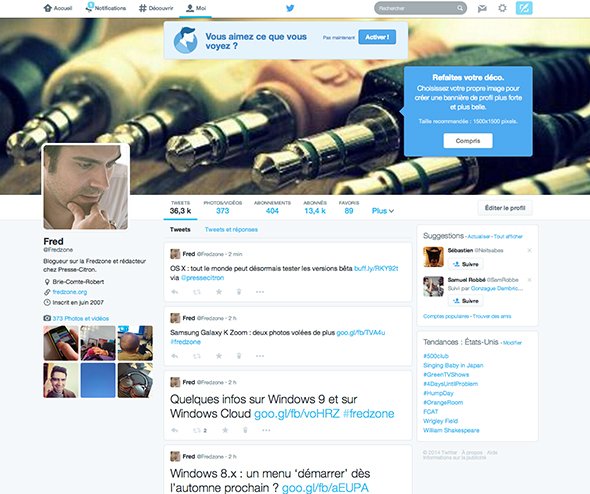Screen dimensions: 590x494
Task: Click Éditer le profil button
Action: (505, 208)
